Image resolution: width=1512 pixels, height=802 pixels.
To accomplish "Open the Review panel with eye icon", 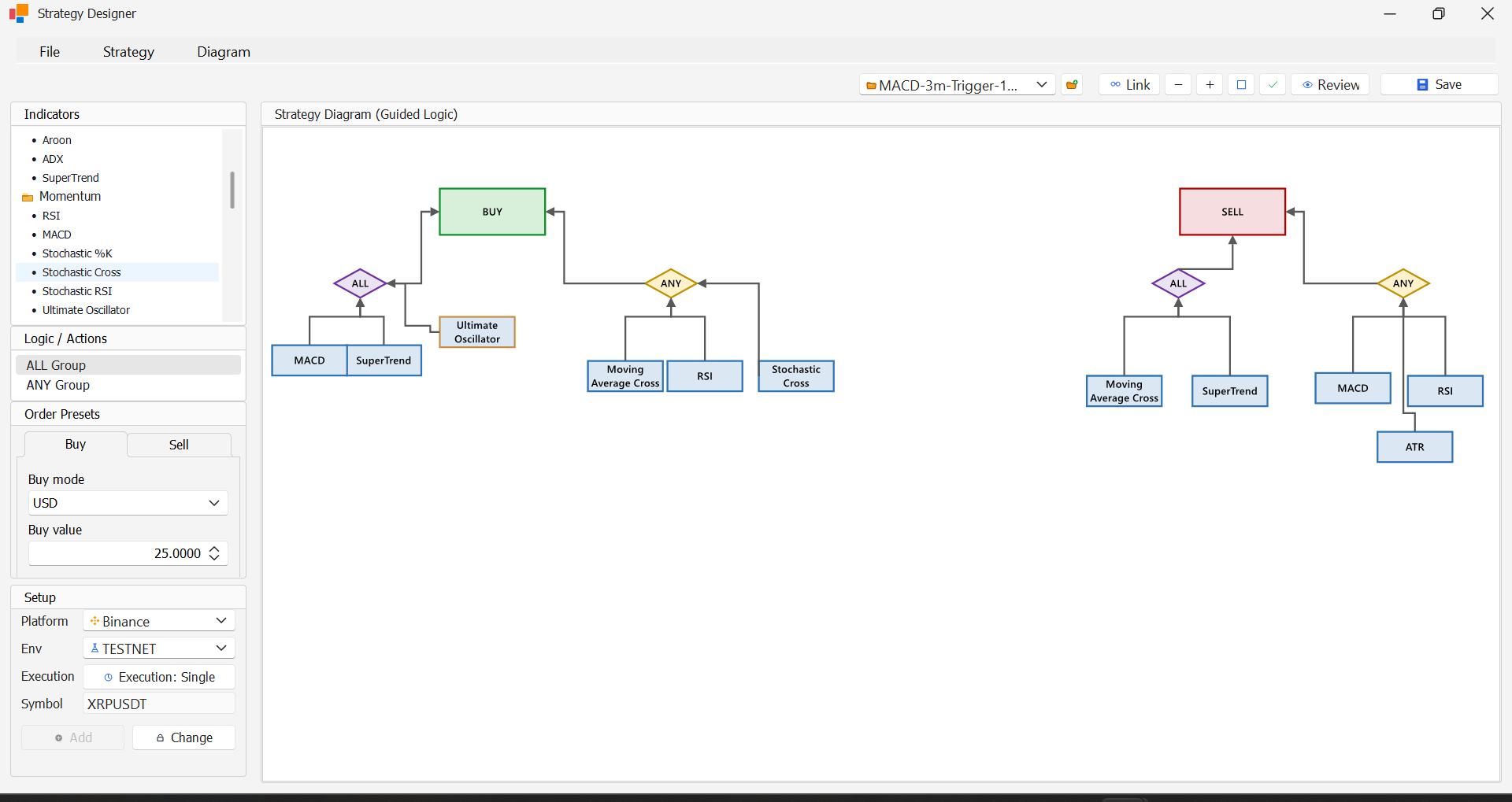I will coord(1330,85).
